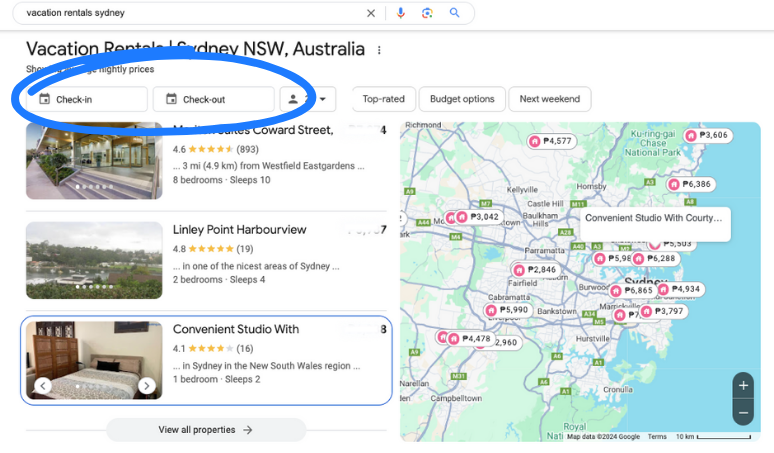
Task: Click the blue magnifier search icon
Action: click(454, 13)
